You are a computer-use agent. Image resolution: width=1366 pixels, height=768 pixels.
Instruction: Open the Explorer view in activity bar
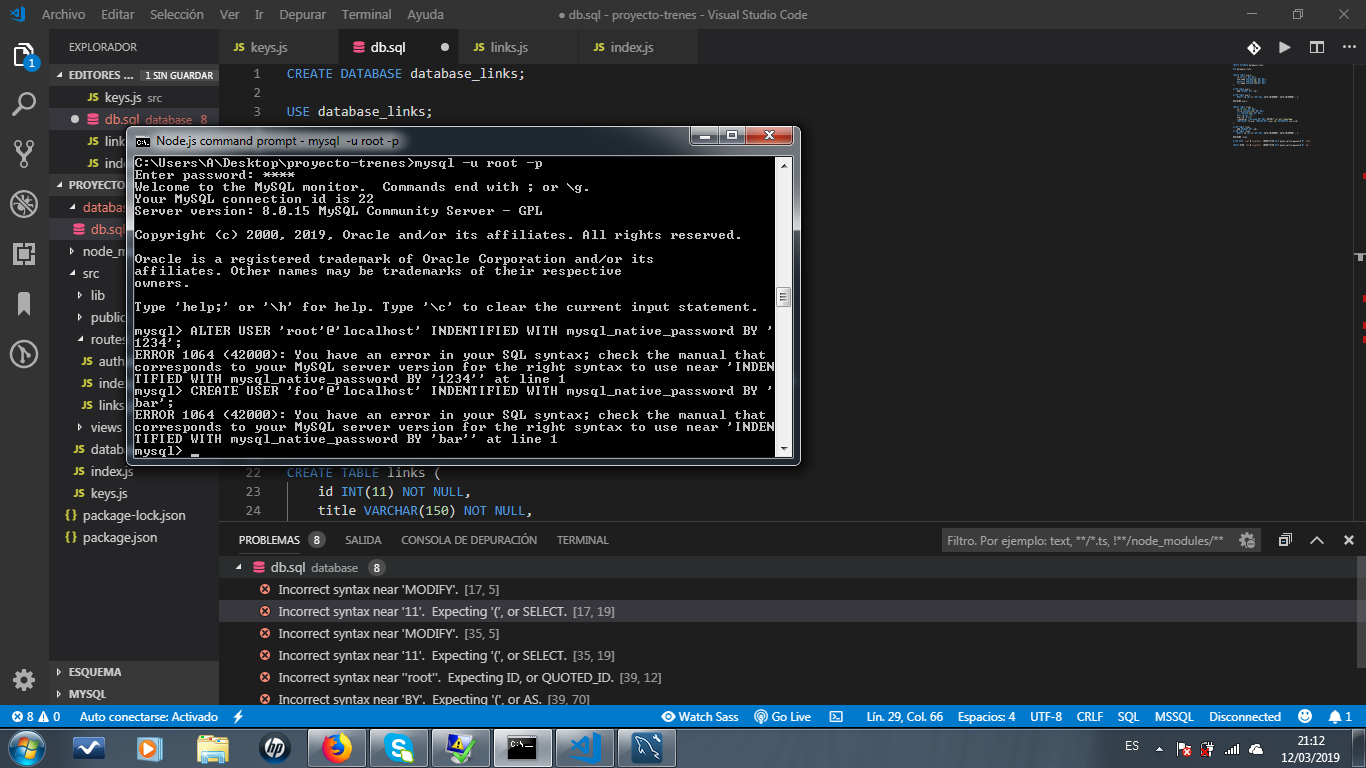coord(24,55)
